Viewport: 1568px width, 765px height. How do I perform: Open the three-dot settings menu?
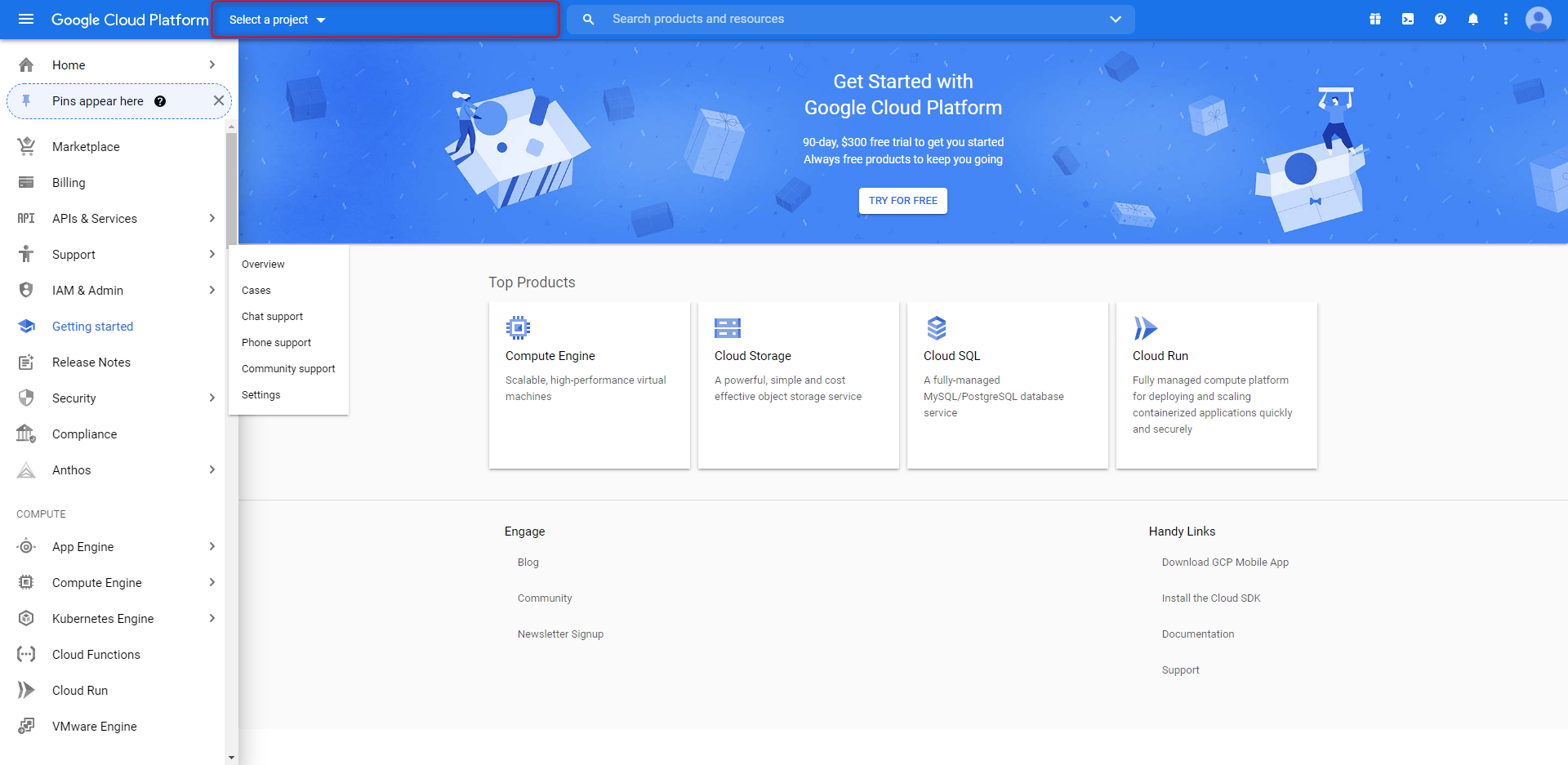tap(1506, 19)
